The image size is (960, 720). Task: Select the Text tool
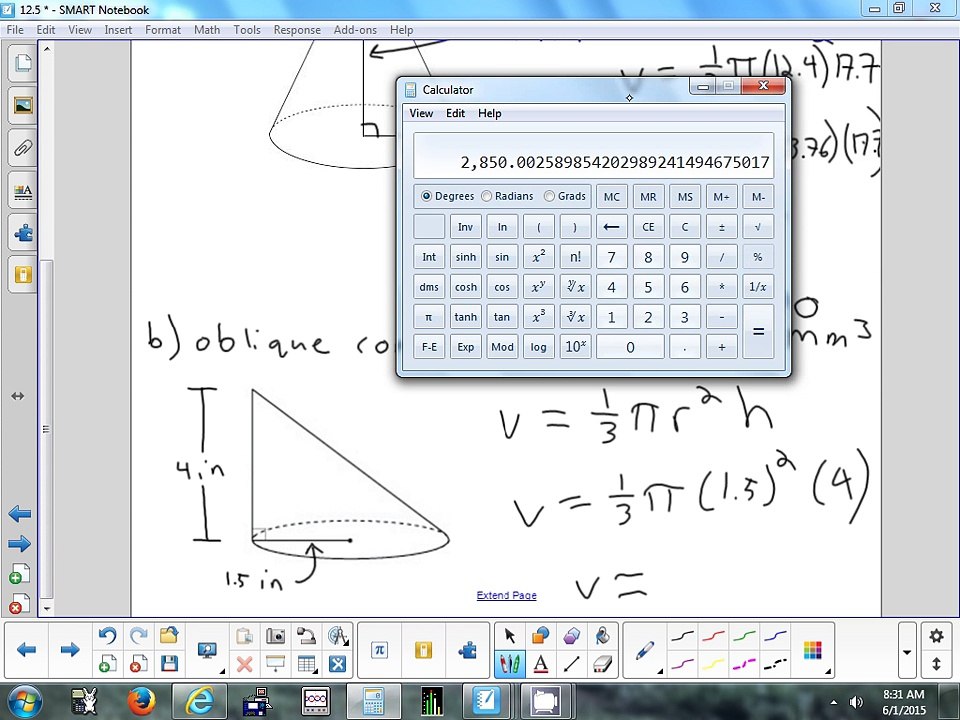540,664
